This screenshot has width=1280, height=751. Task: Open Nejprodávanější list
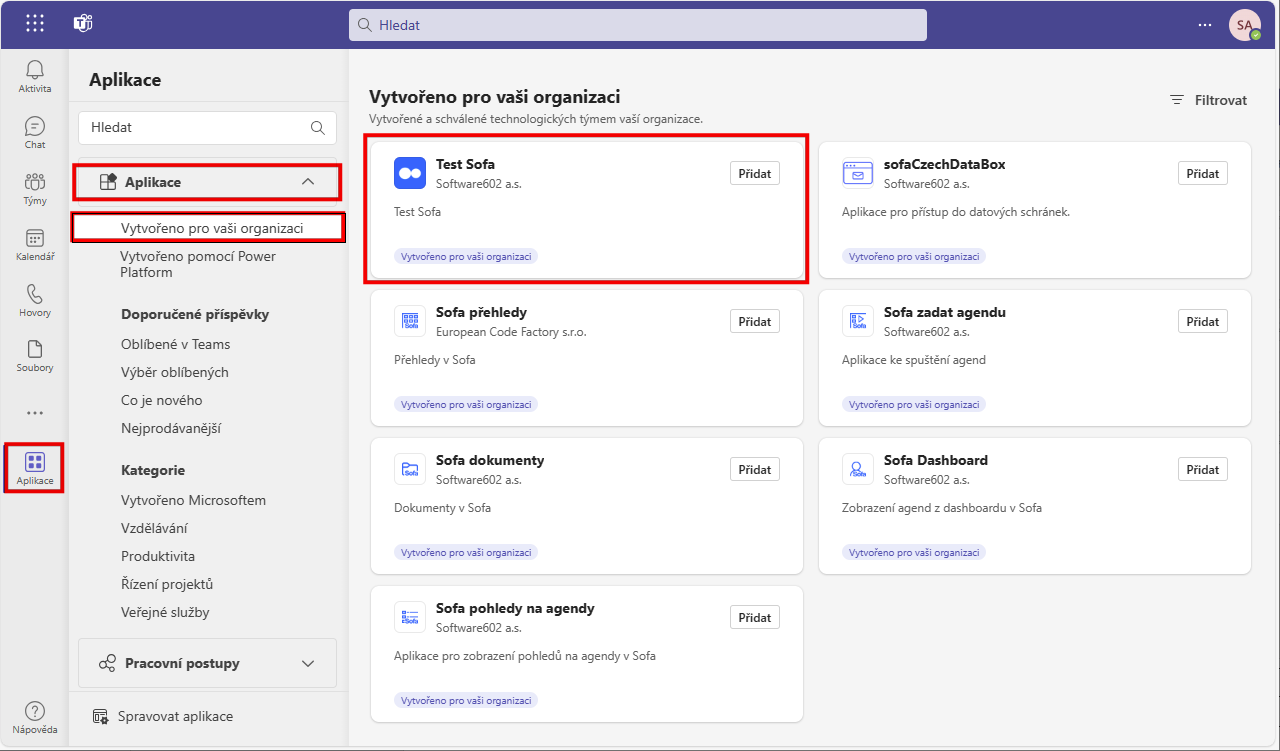171,428
